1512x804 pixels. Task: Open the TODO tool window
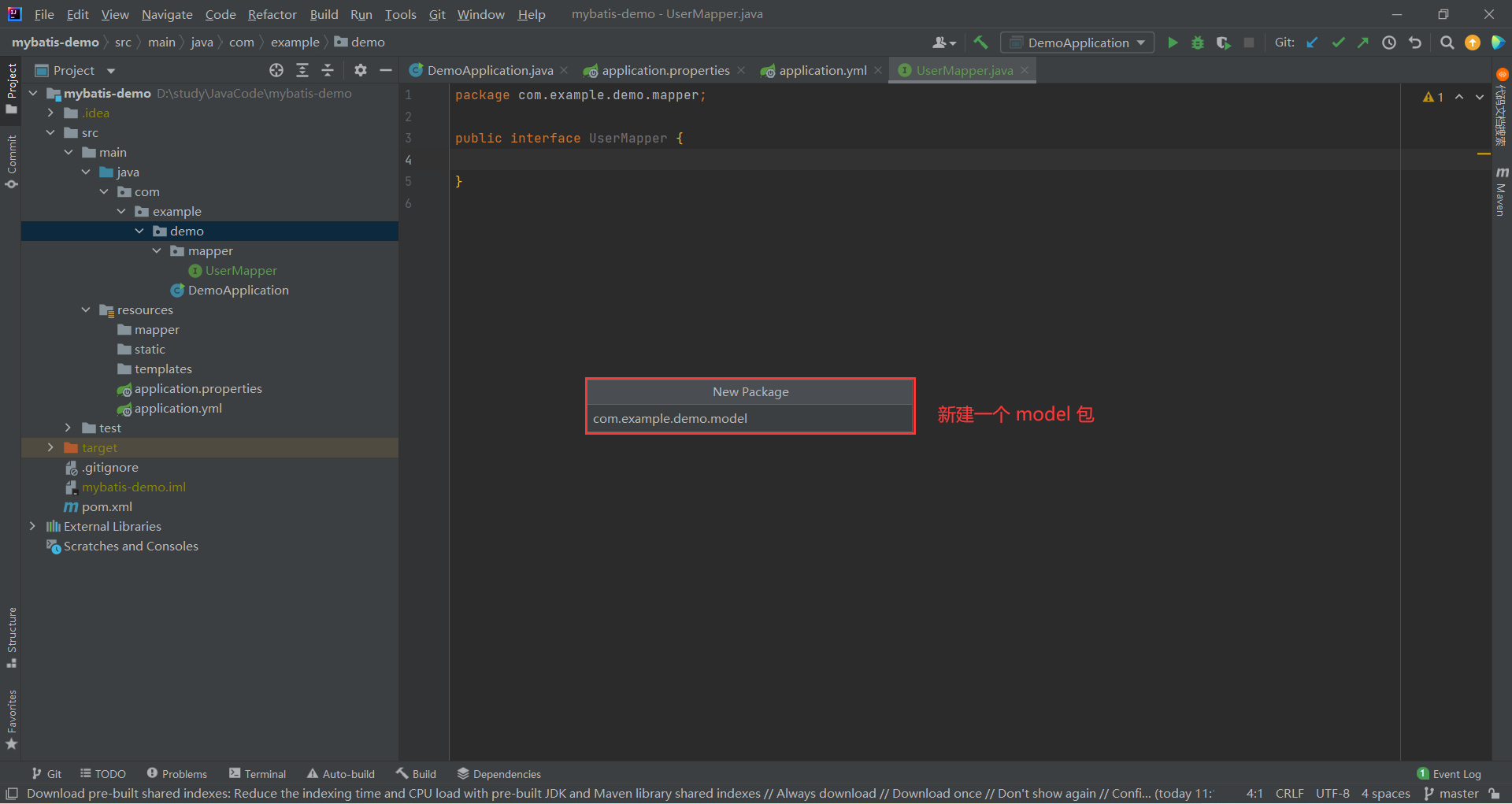pyautogui.click(x=103, y=774)
